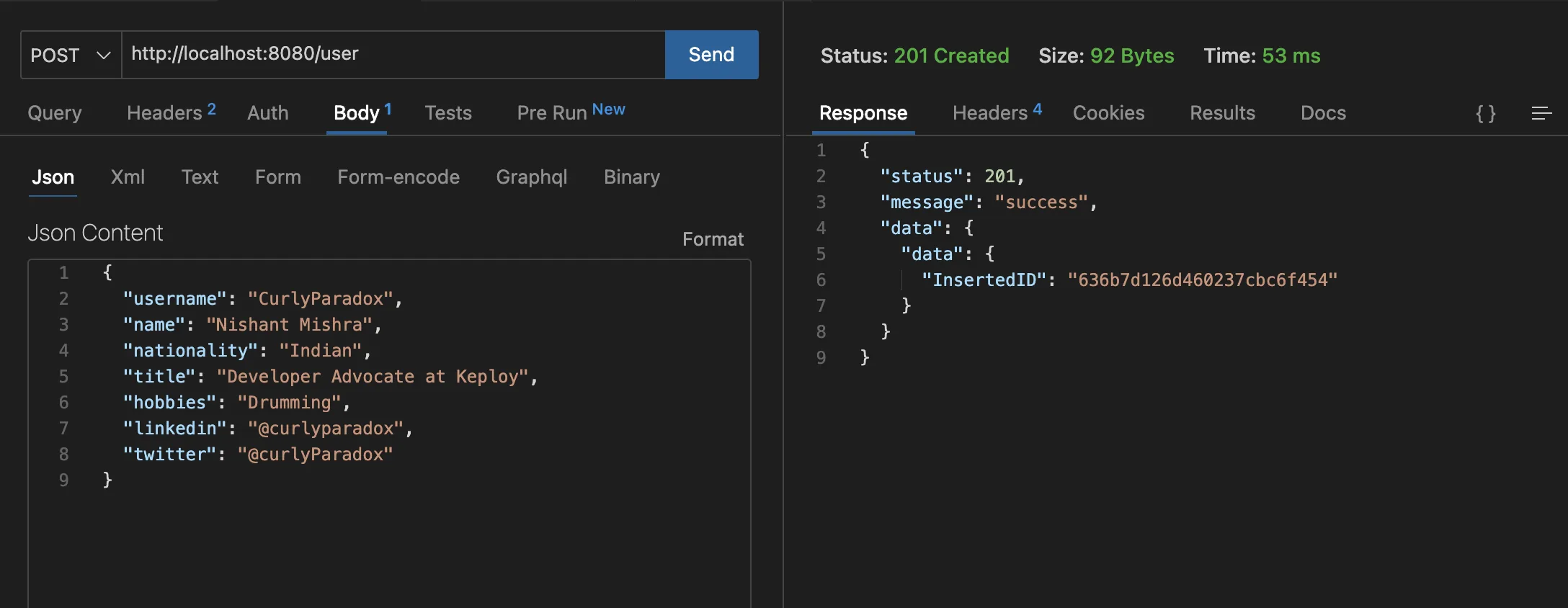The width and height of the screenshot is (1568, 608).
Task: Open the Cookies tab
Action: (x=1109, y=113)
